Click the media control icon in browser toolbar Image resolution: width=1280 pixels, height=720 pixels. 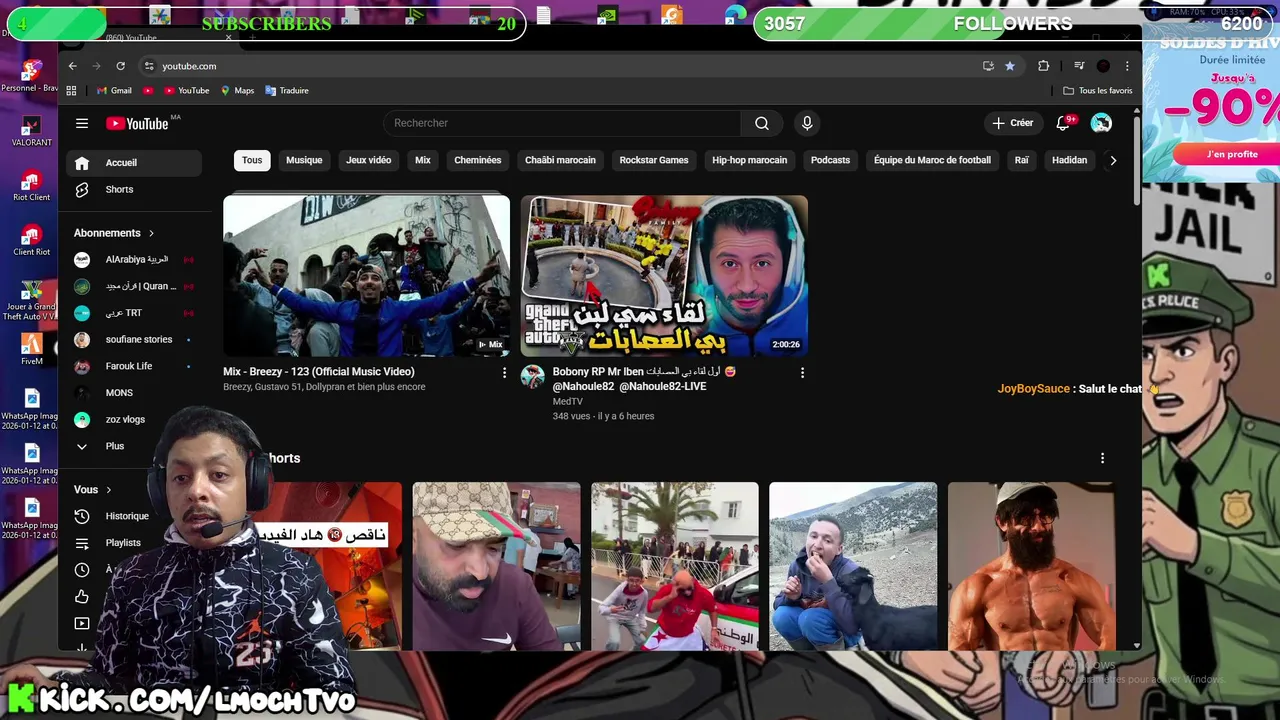pyautogui.click(x=1079, y=66)
